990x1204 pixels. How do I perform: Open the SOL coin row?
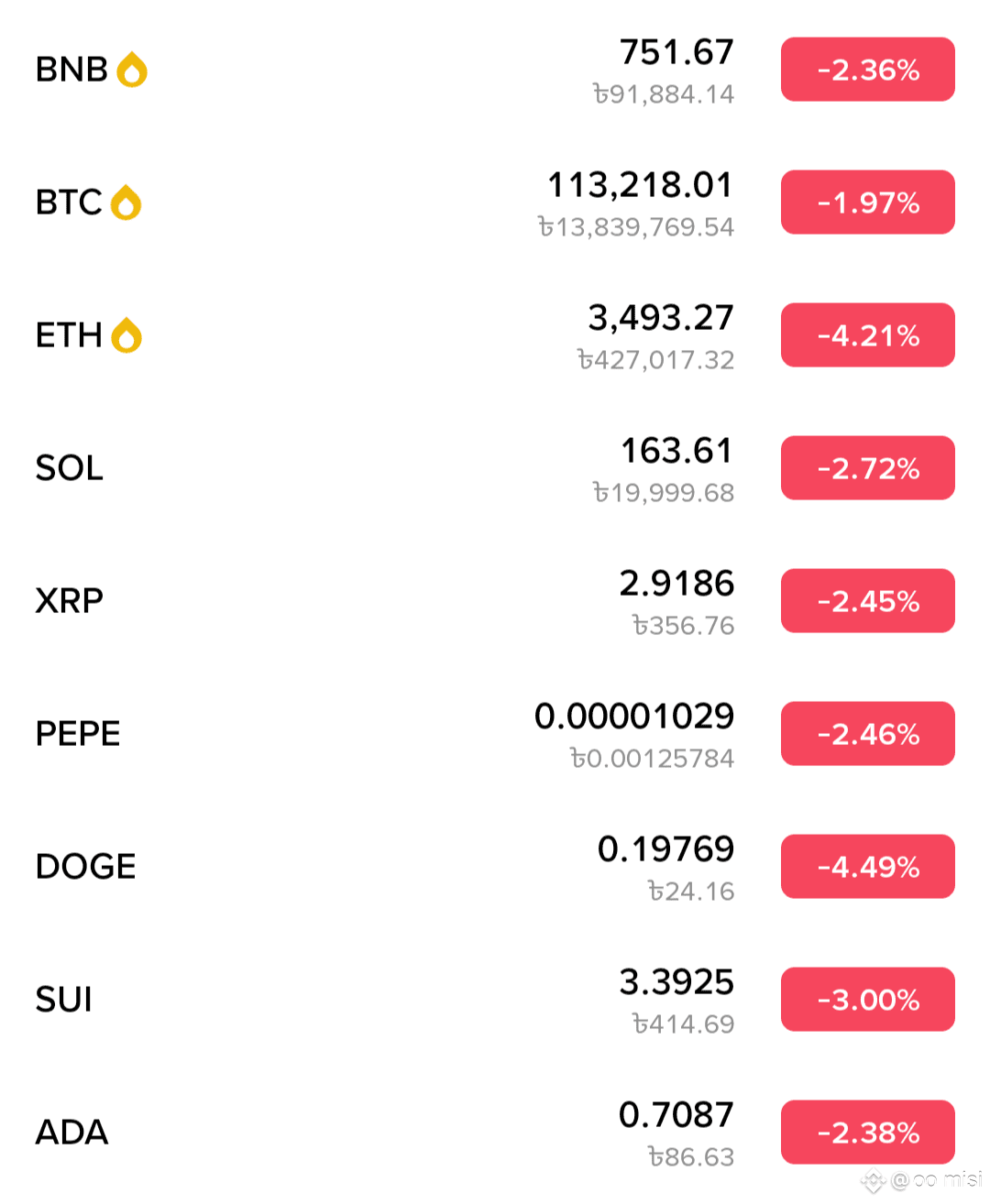click(x=495, y=468)
